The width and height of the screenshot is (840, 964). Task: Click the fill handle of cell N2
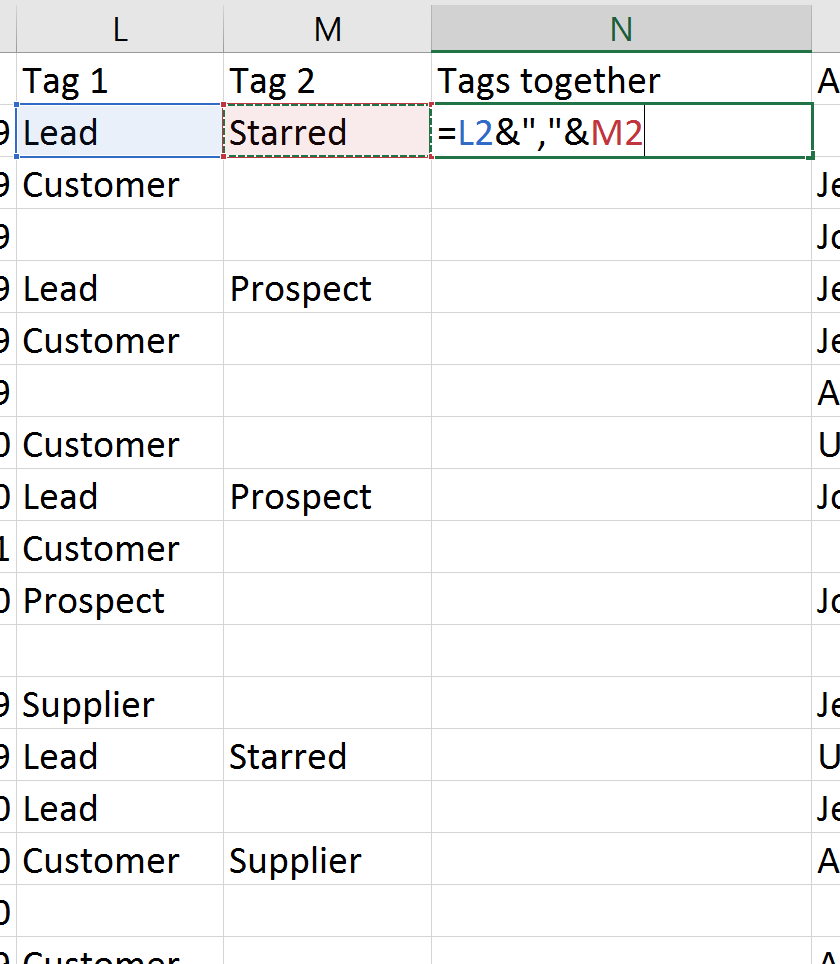812,157
